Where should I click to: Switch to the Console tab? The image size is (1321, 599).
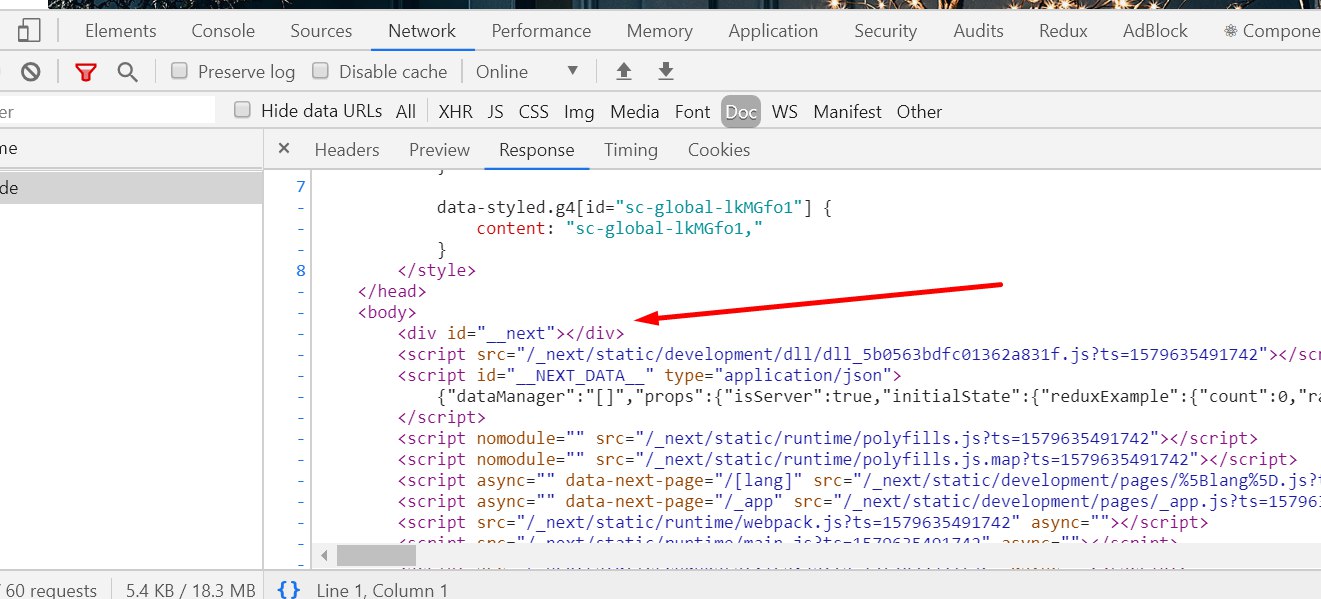223,31
